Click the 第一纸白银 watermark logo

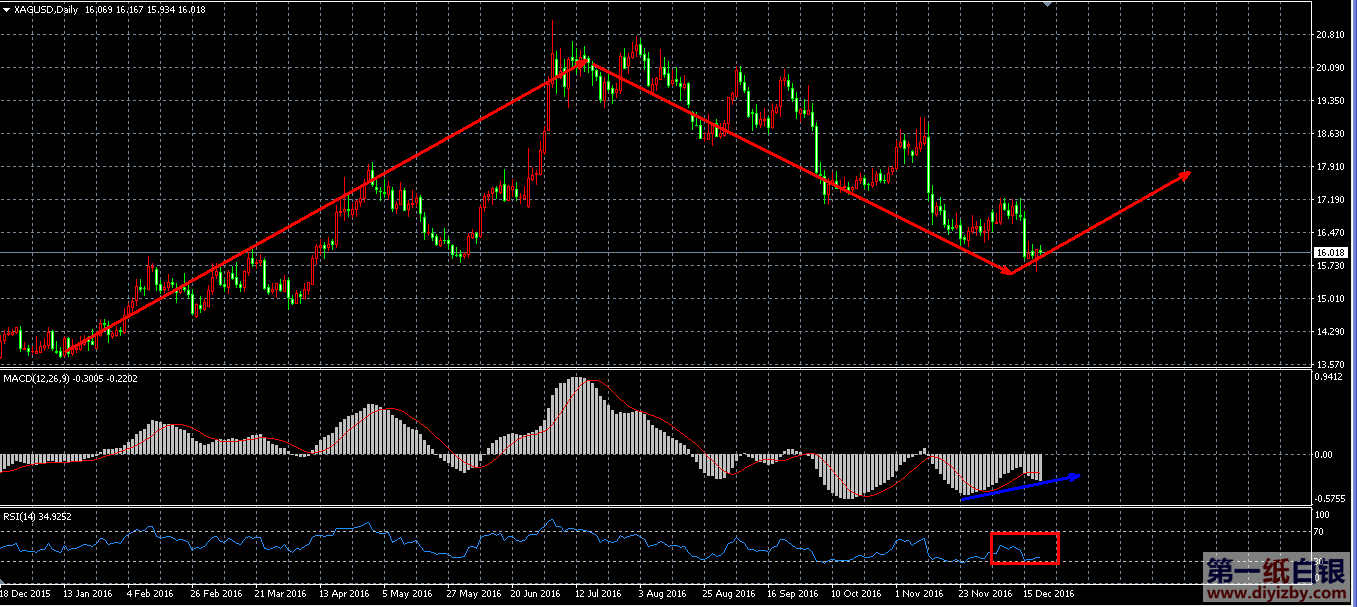pyautogui.click(x=1275, y=570)
